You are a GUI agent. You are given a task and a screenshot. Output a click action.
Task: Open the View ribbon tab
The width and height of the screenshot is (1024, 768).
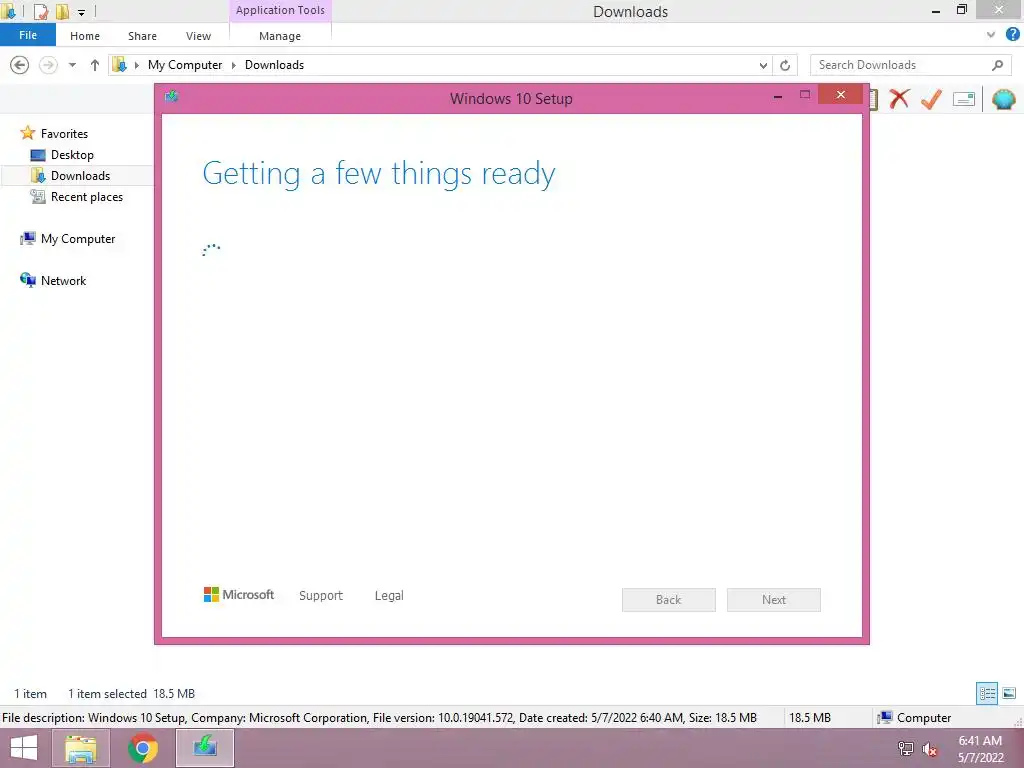(199, 36)
